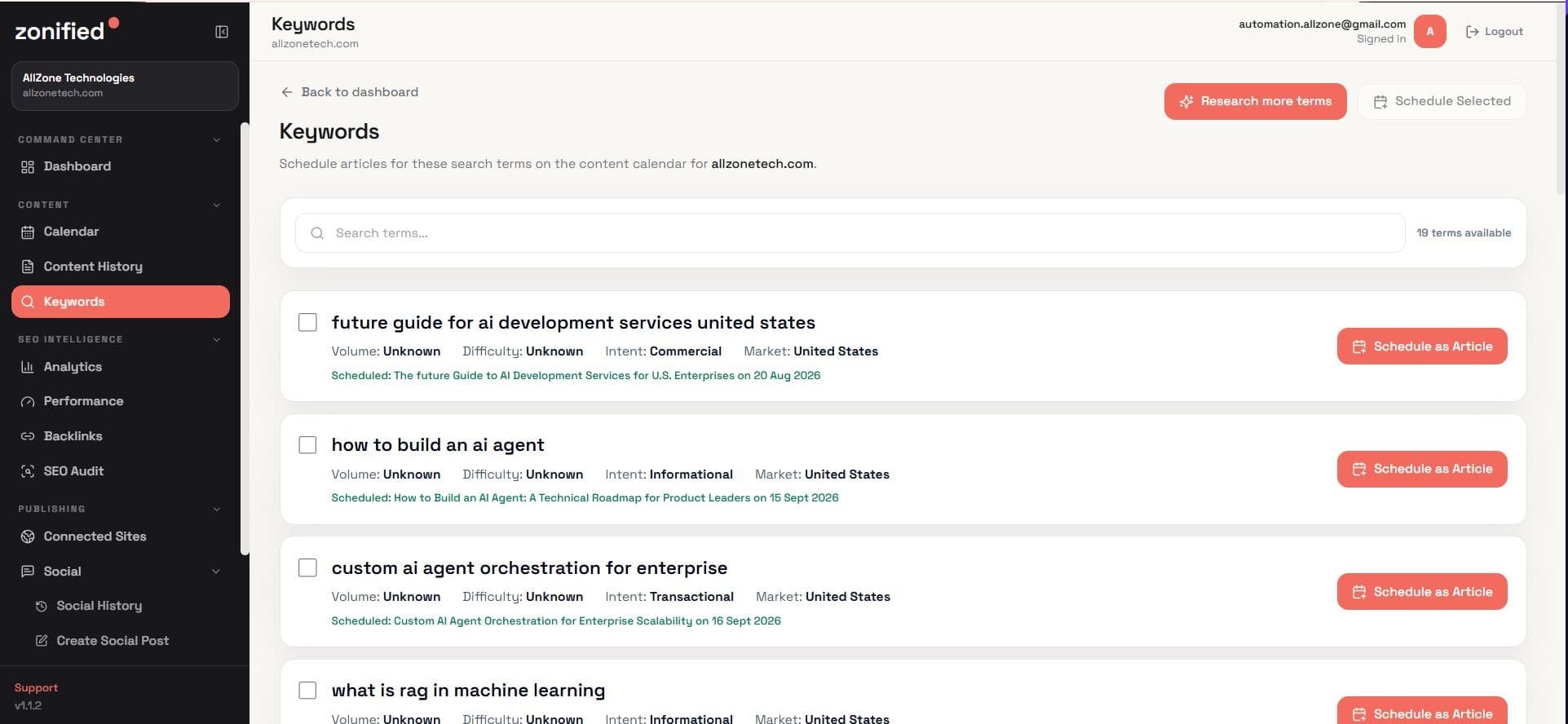Schedule 'how to build an ai agent' as article
Viewport: 1568px width, 724px height.
click(1421, 470)
